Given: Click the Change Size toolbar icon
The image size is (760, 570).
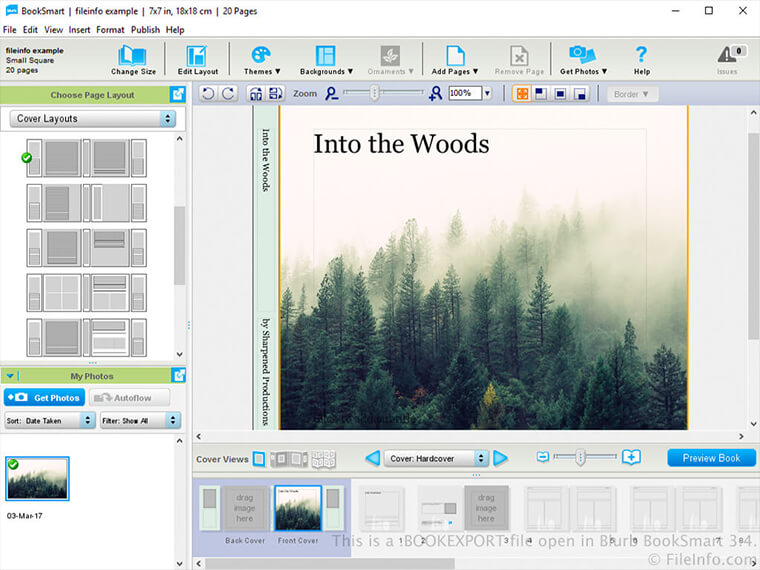Looking at the screenshot, I should pos(132,57).
